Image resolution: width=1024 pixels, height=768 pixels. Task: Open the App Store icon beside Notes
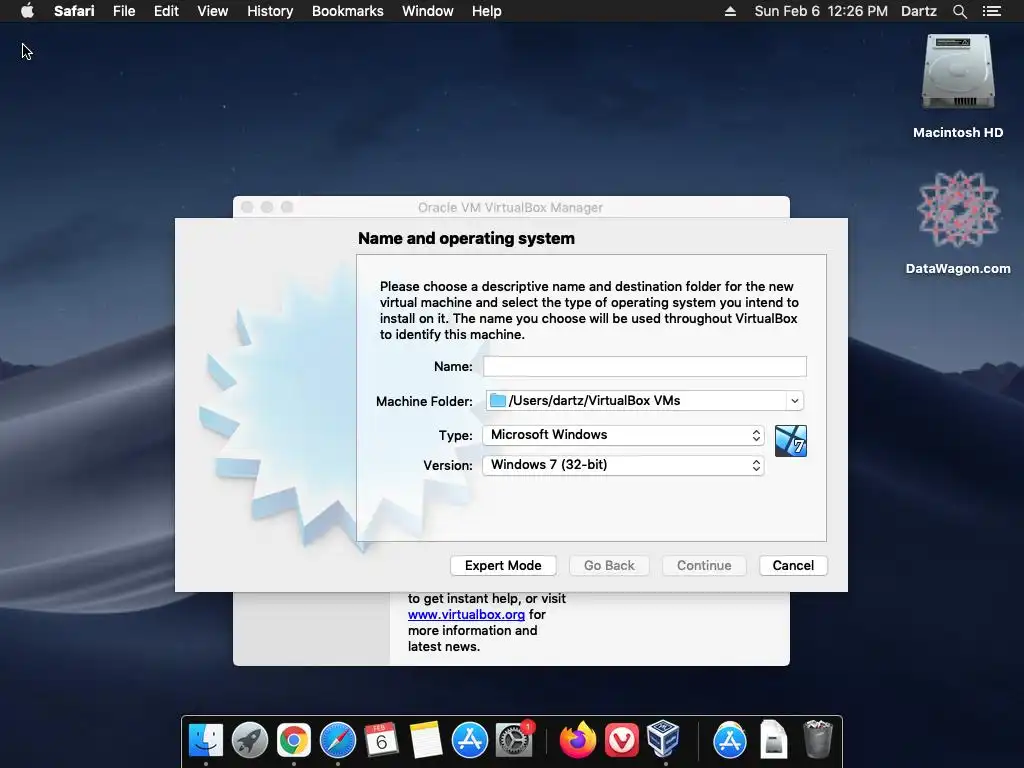(x=470, y=740)
